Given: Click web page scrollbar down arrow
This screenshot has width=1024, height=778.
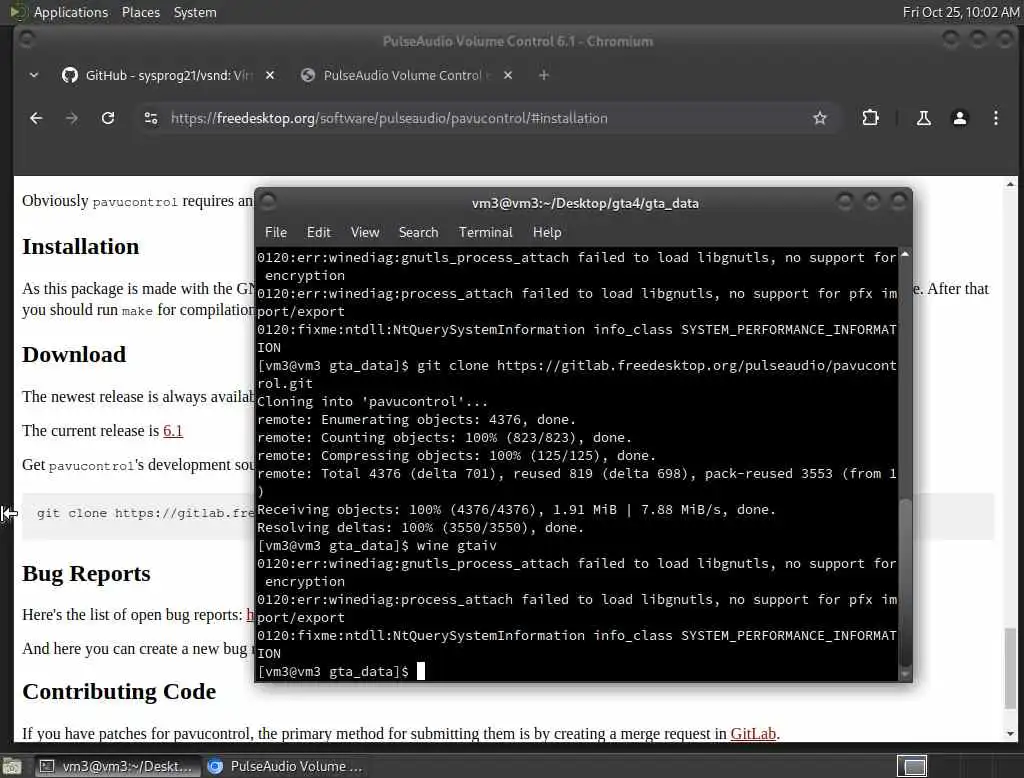Looking at the screenshot, I should tap(1010, 734).
